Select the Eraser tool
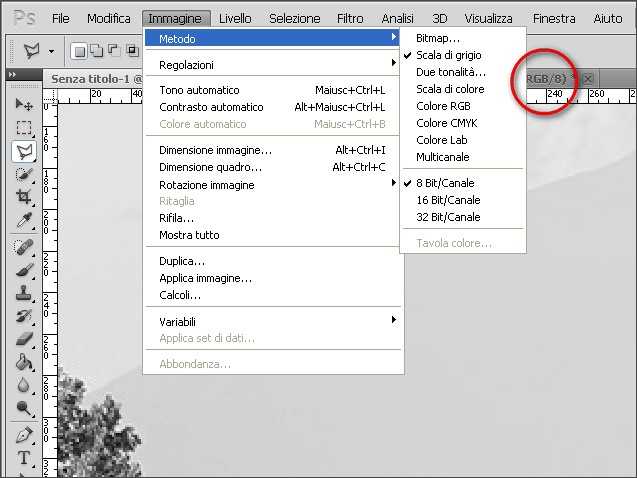This screenshot has width=637, height=478. tap(24, 340)
